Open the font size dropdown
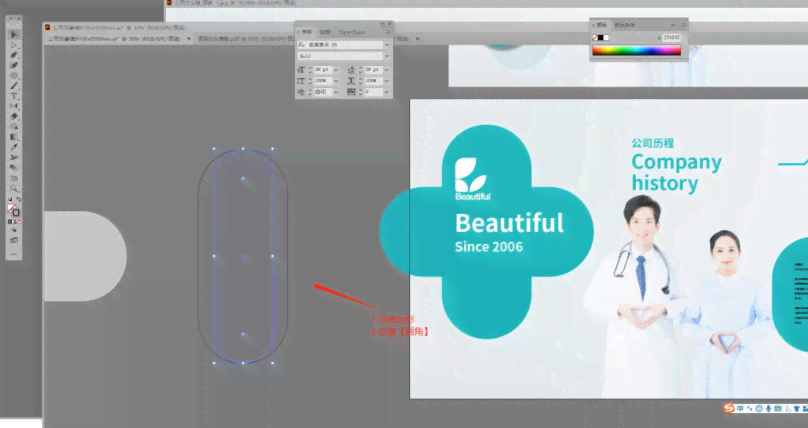 click(x=336, y=70)
